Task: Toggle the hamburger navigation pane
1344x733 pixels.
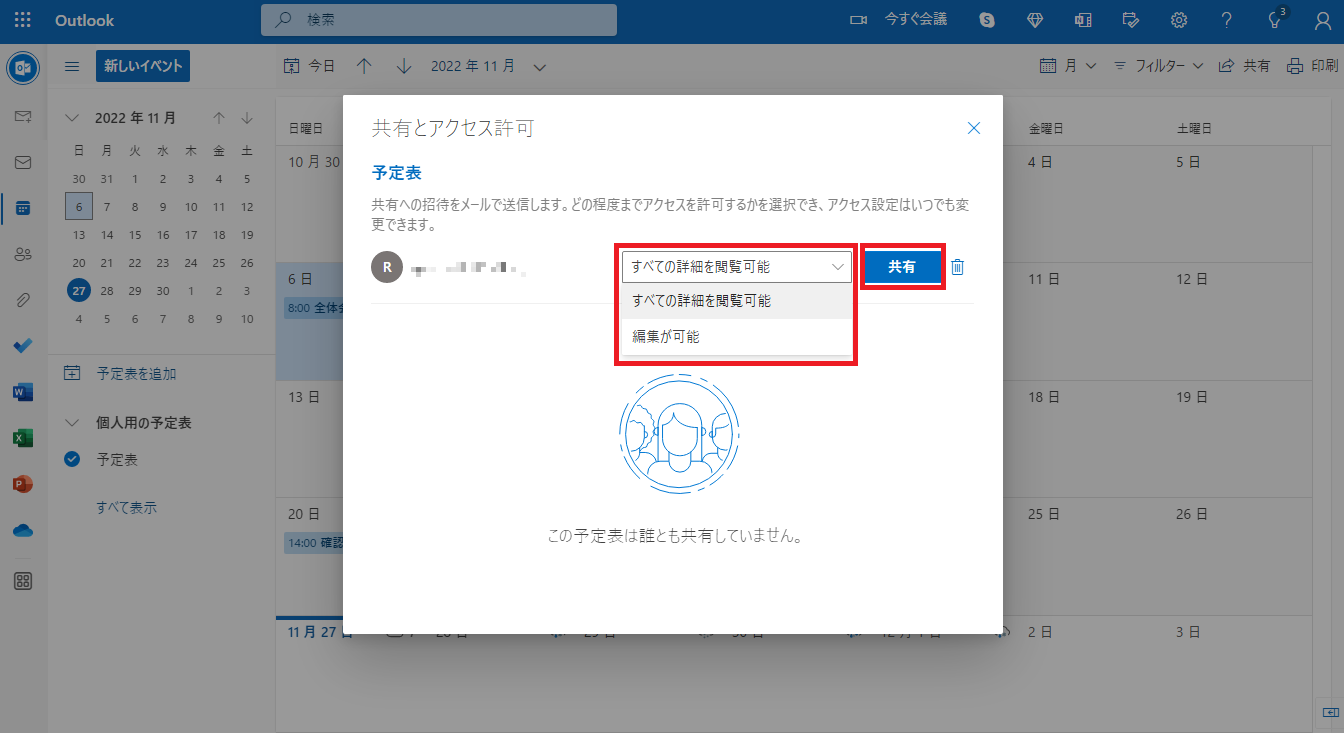Action: 72,66
